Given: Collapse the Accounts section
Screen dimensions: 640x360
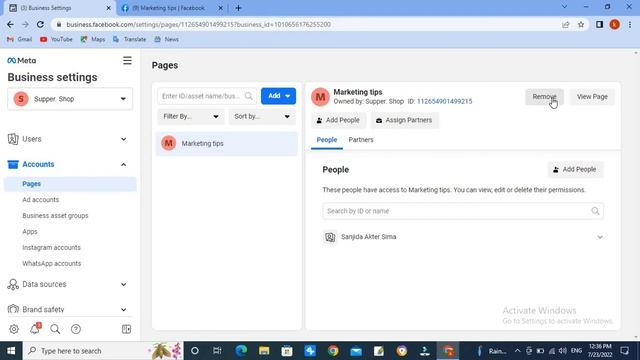Looking at the screenshot, I should 124,164.
